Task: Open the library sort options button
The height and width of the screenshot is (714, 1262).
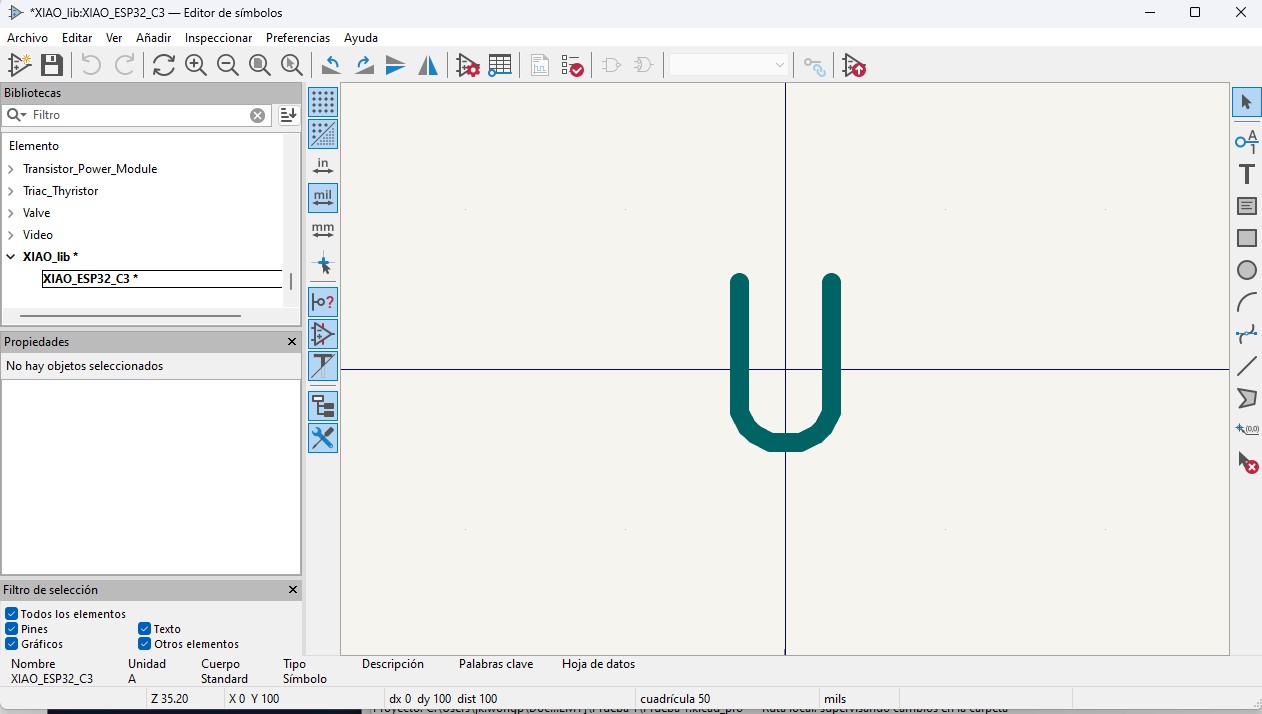Action: tap(289, 115)
